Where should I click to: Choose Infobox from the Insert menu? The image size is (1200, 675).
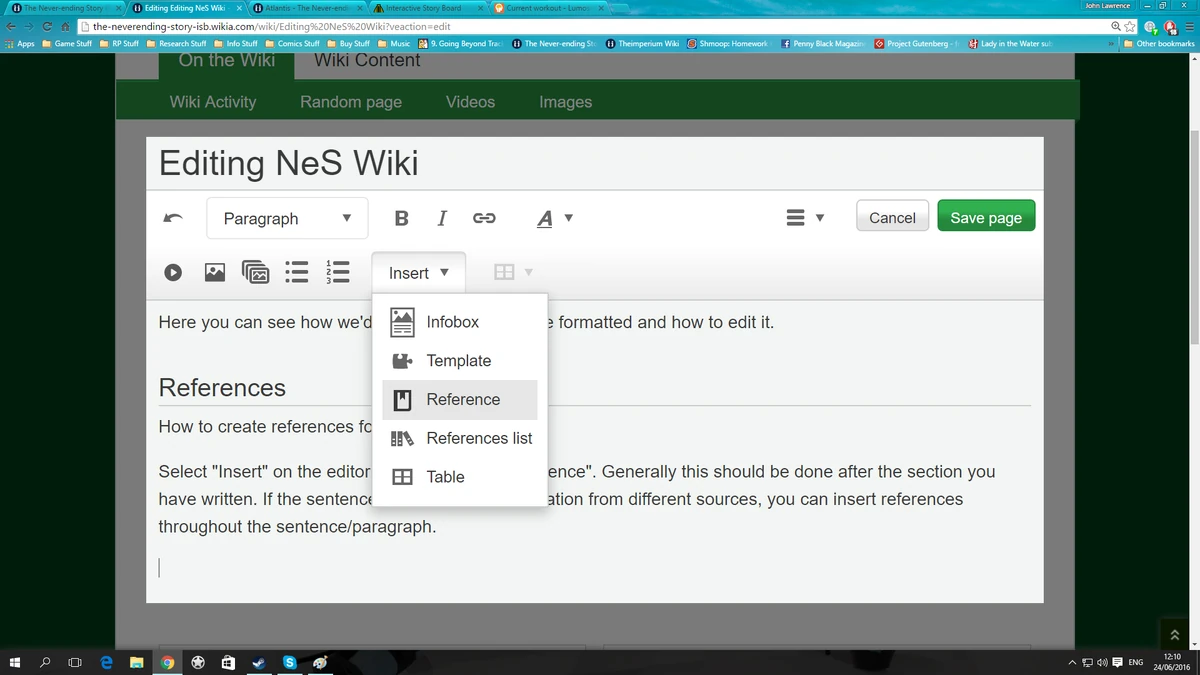(452, 322)
